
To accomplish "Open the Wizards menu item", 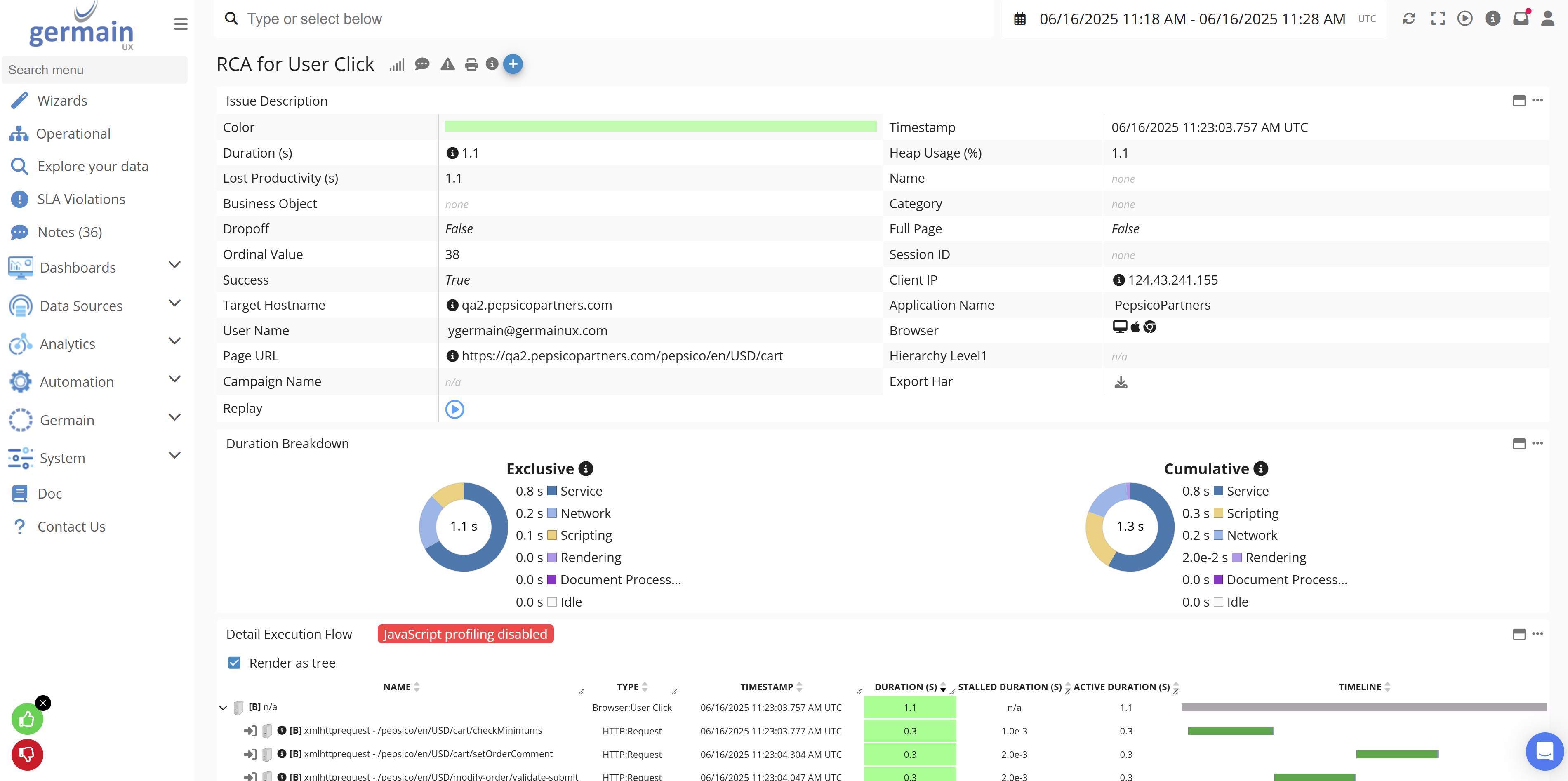I will click(x=62, y=101).
